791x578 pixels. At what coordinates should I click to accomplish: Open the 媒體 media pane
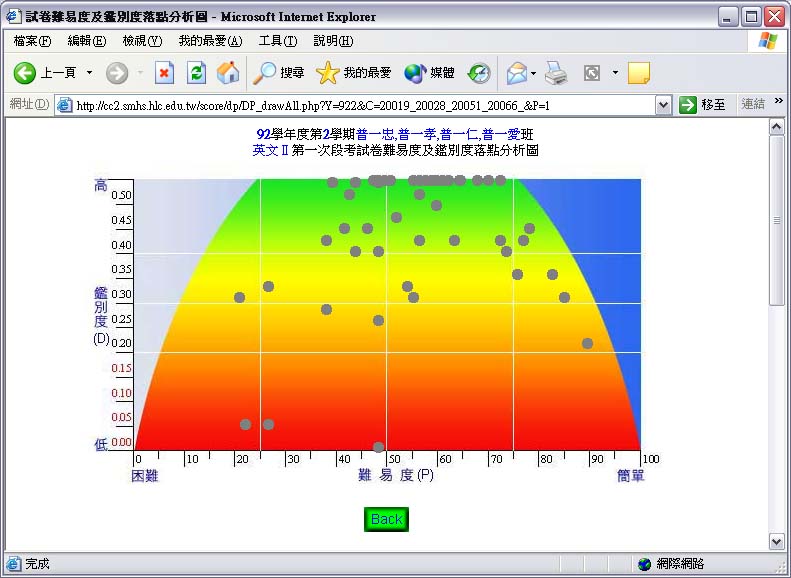(x=429, y=73)
